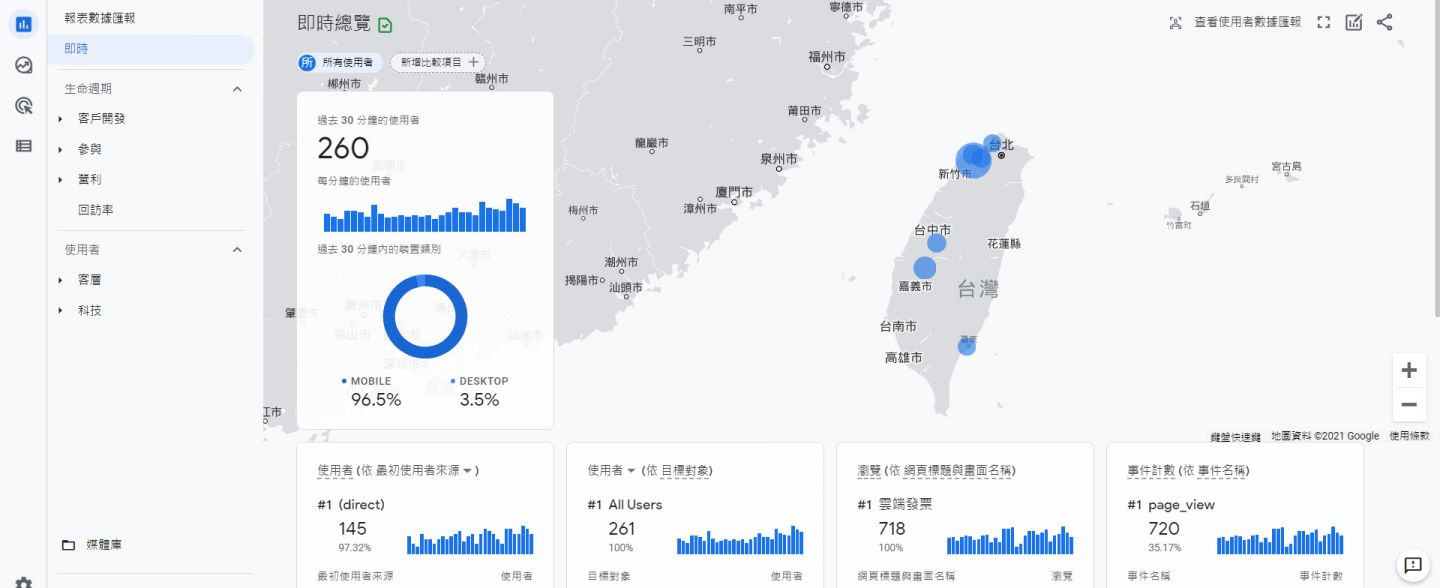1440x588 pixels.
Task: Click the 網頁標題與畫面名稱 column header
Action: (x=906, y=576)
